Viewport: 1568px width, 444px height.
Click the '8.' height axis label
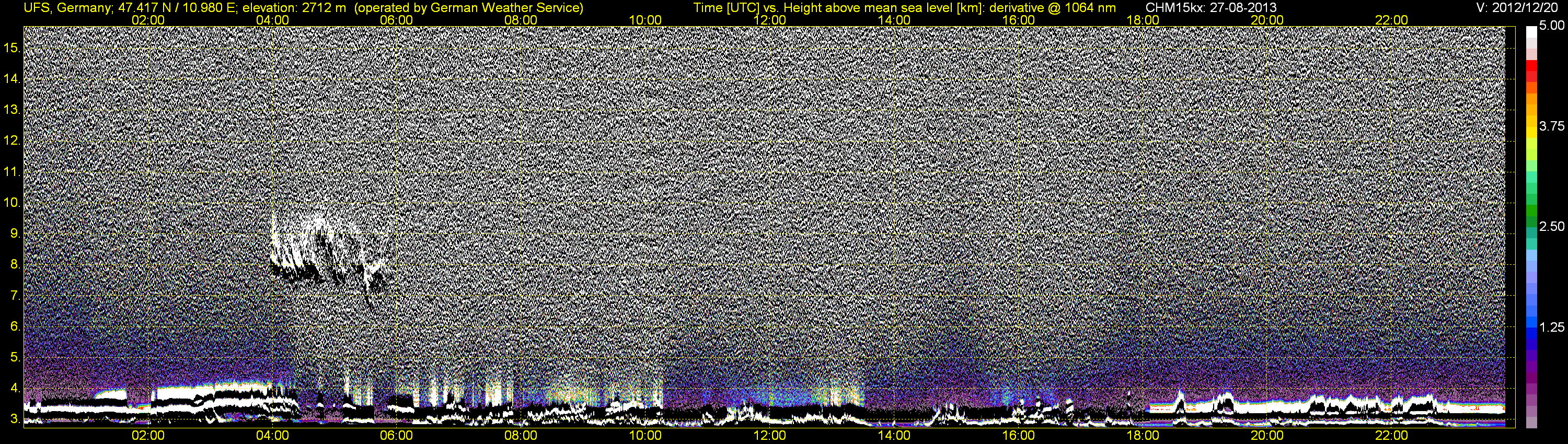point(15,265)
